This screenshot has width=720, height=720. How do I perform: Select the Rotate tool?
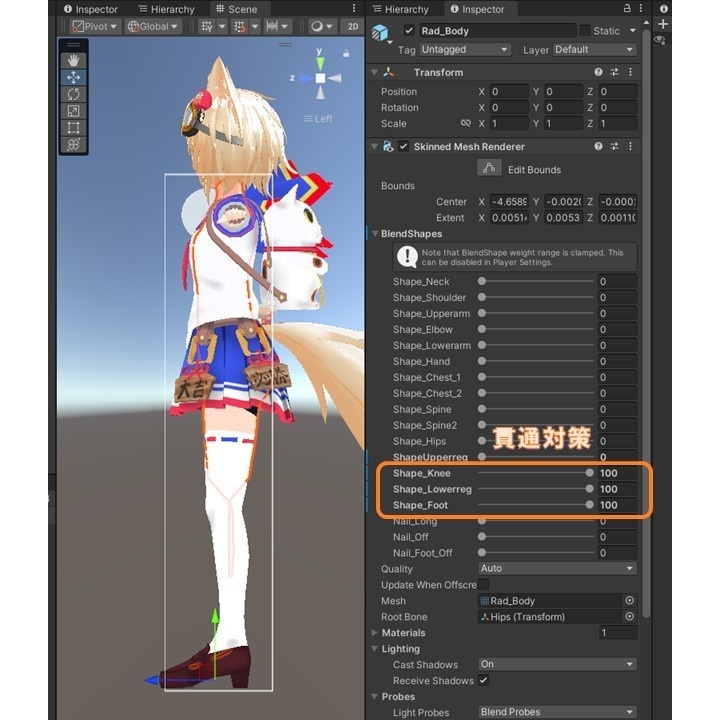click(x=73, y=94)
